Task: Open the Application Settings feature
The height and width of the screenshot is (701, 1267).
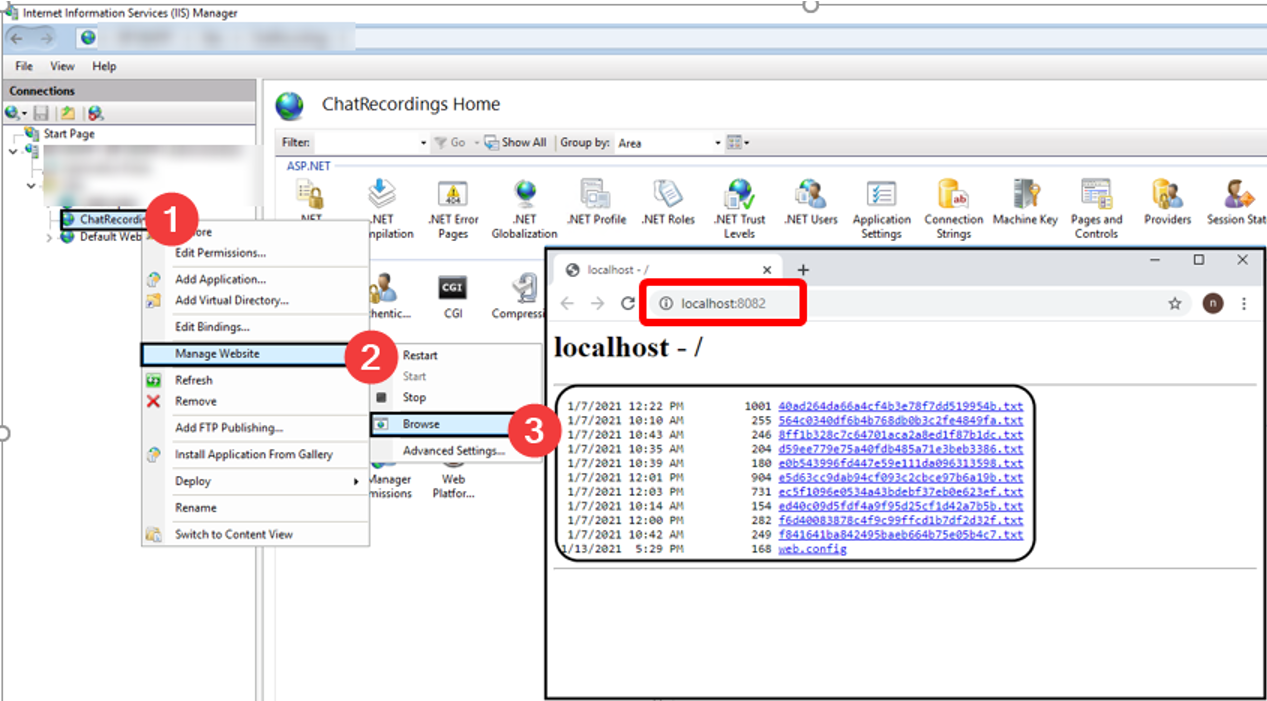Action: pos(881,210)
